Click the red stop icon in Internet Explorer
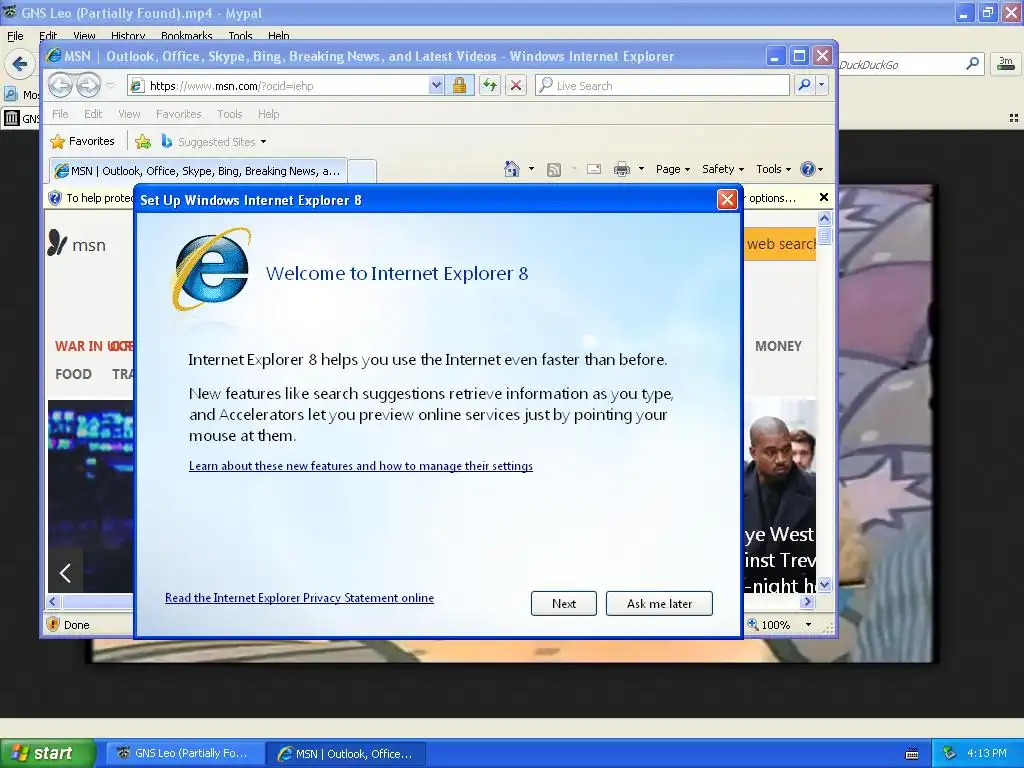Image resolution: width=1024 pixels, height=768 pixels. point(516,86)
